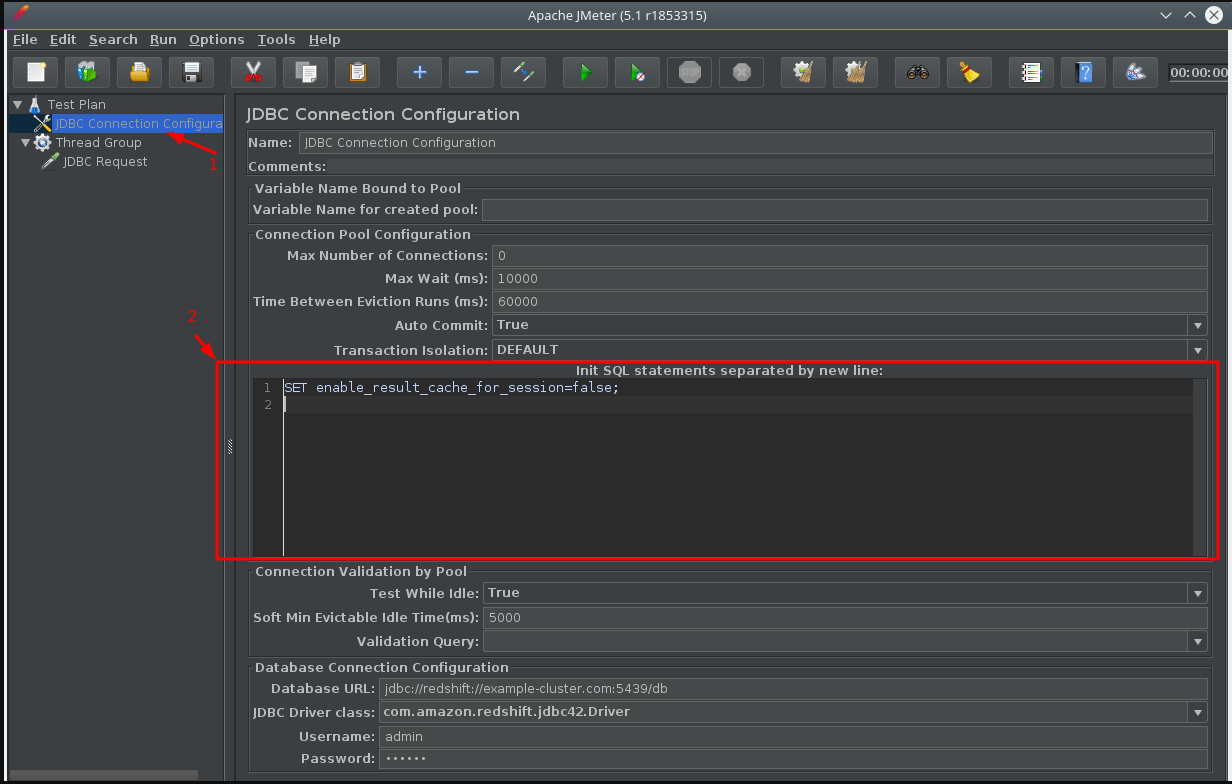Click the Paste clipboard icon
Image resolution: width=1232 pixels, height=784 pixels.
pyautogui.click(x=357, y=72)
